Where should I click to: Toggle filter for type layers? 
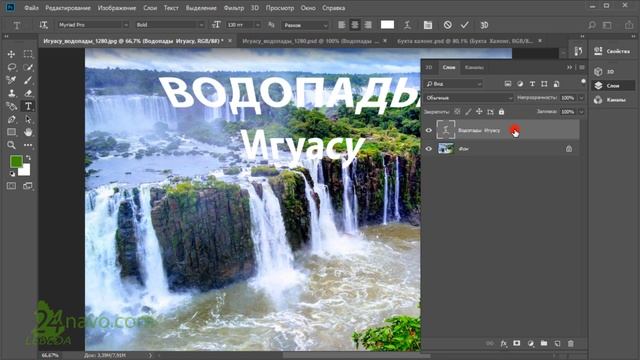coord(532,84)
